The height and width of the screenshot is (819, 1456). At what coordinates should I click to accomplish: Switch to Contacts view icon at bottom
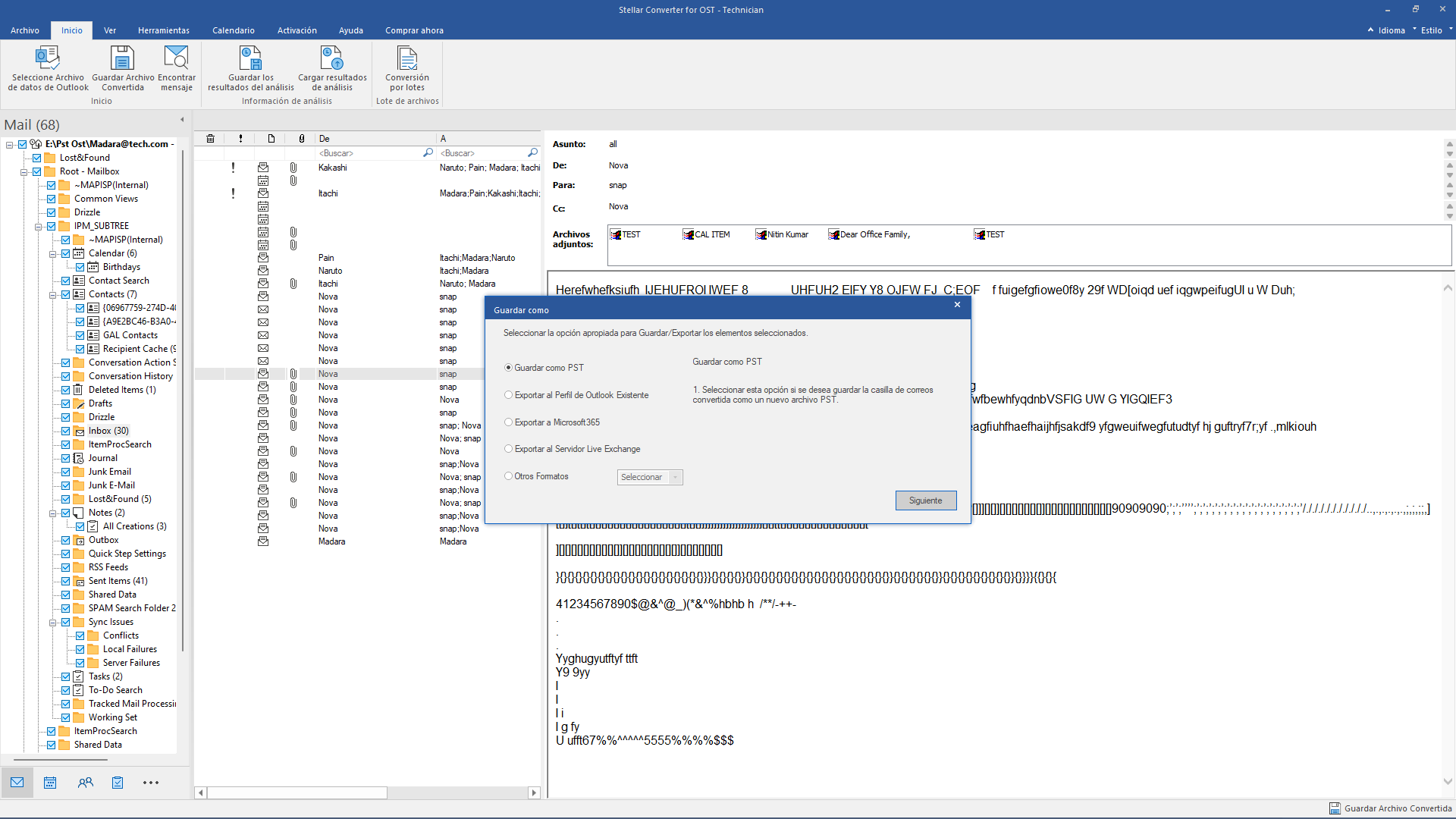(85, 782)
